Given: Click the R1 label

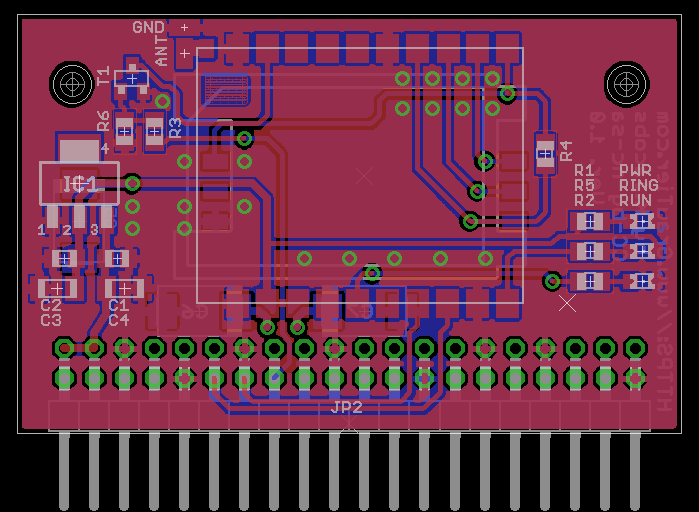Looking at the screenshot, I should [x=584, y=170].
